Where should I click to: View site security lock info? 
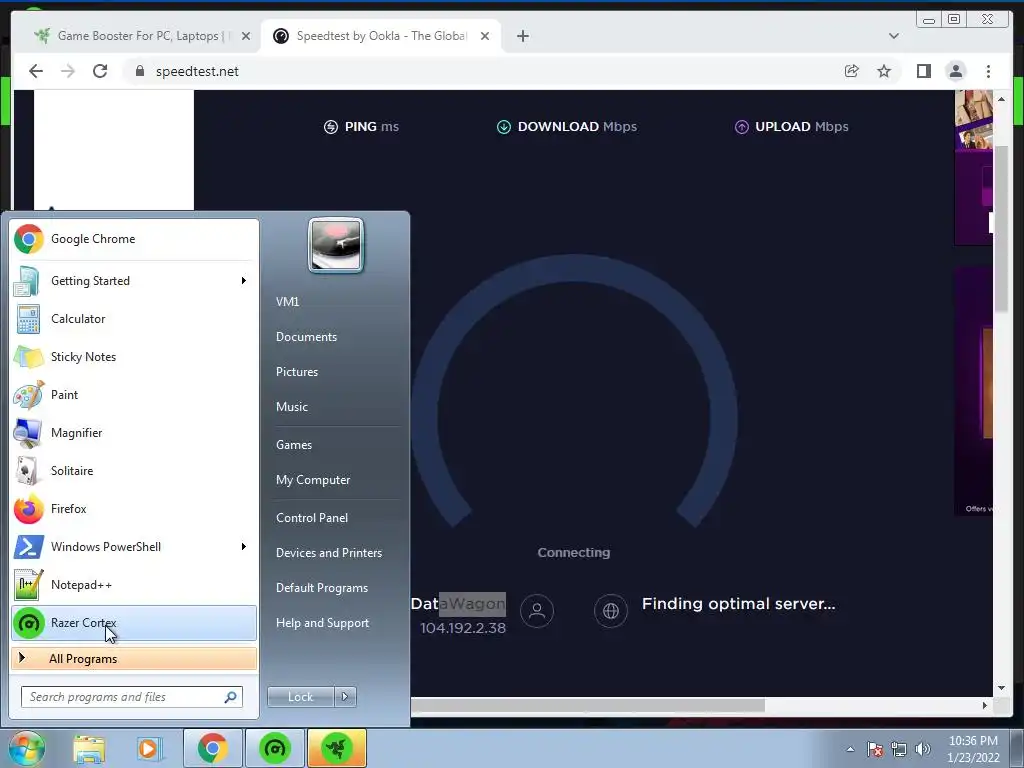click(139, 71)
